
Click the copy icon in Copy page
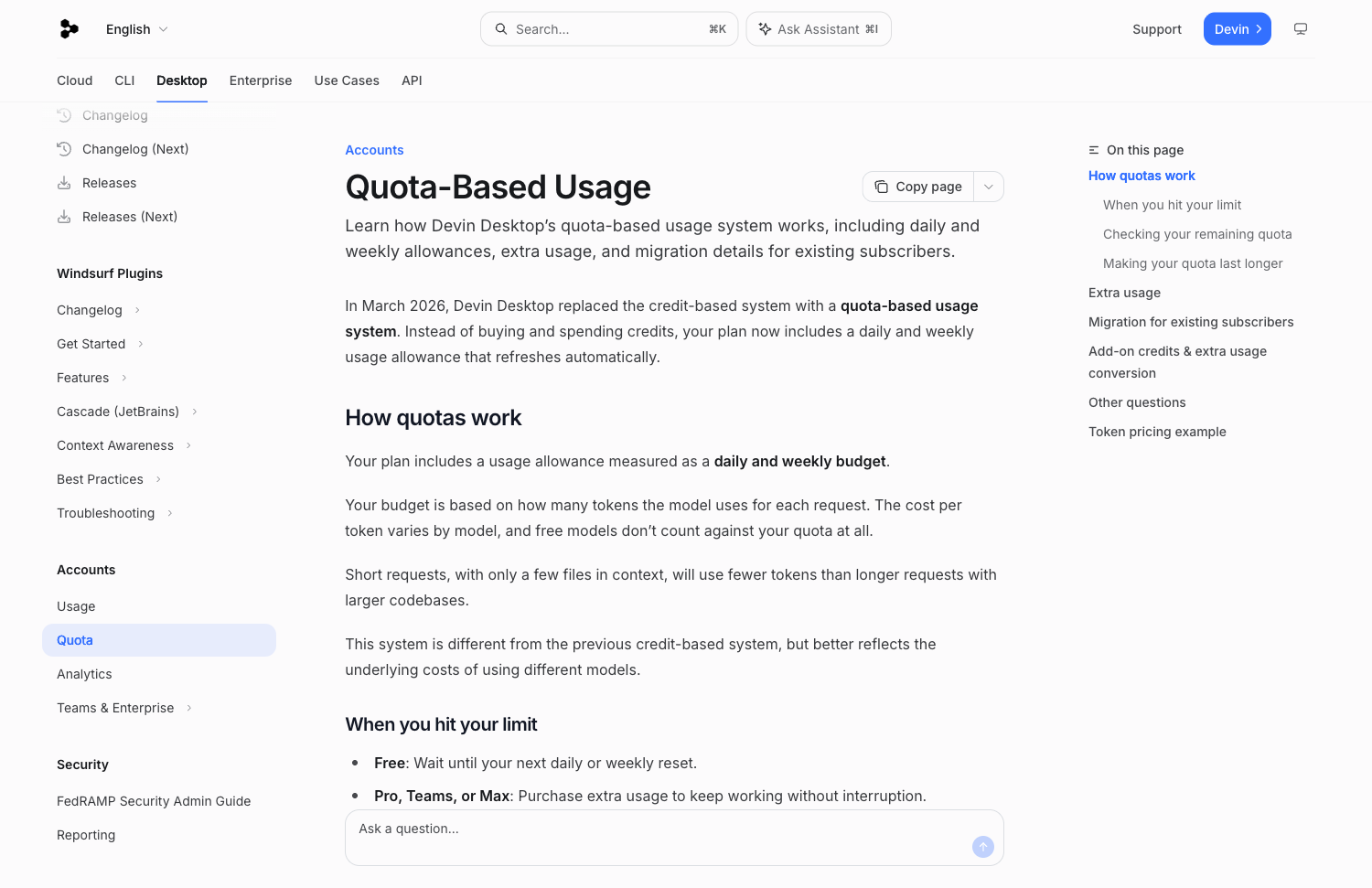pos(881,187)
